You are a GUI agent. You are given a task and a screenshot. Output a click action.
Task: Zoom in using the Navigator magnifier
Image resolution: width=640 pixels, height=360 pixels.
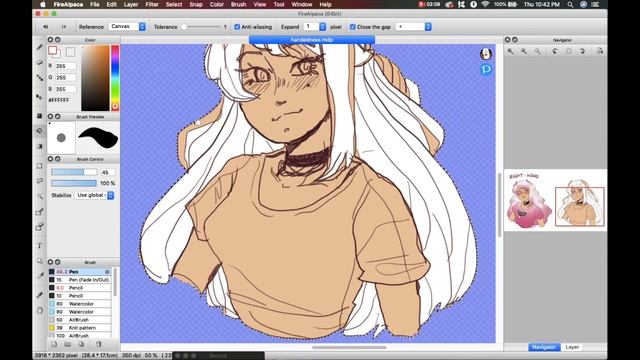point(510,51)
